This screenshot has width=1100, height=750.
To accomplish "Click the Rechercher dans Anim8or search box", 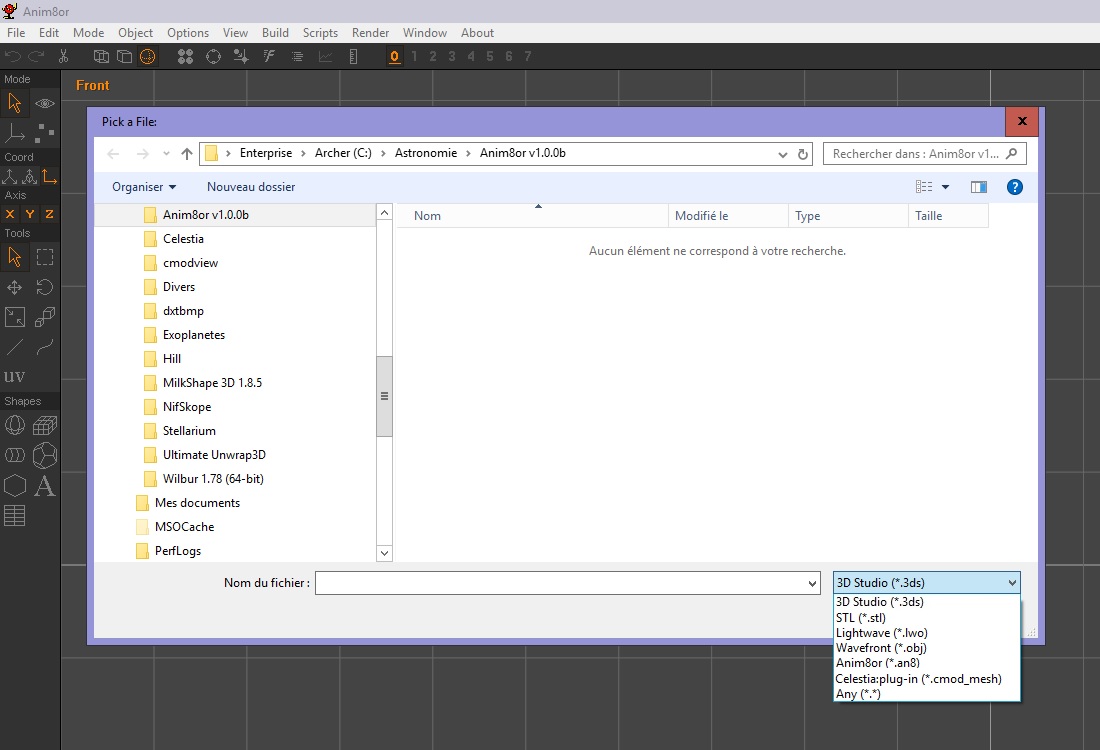I will pyautogui.click(x=925, y=154).
